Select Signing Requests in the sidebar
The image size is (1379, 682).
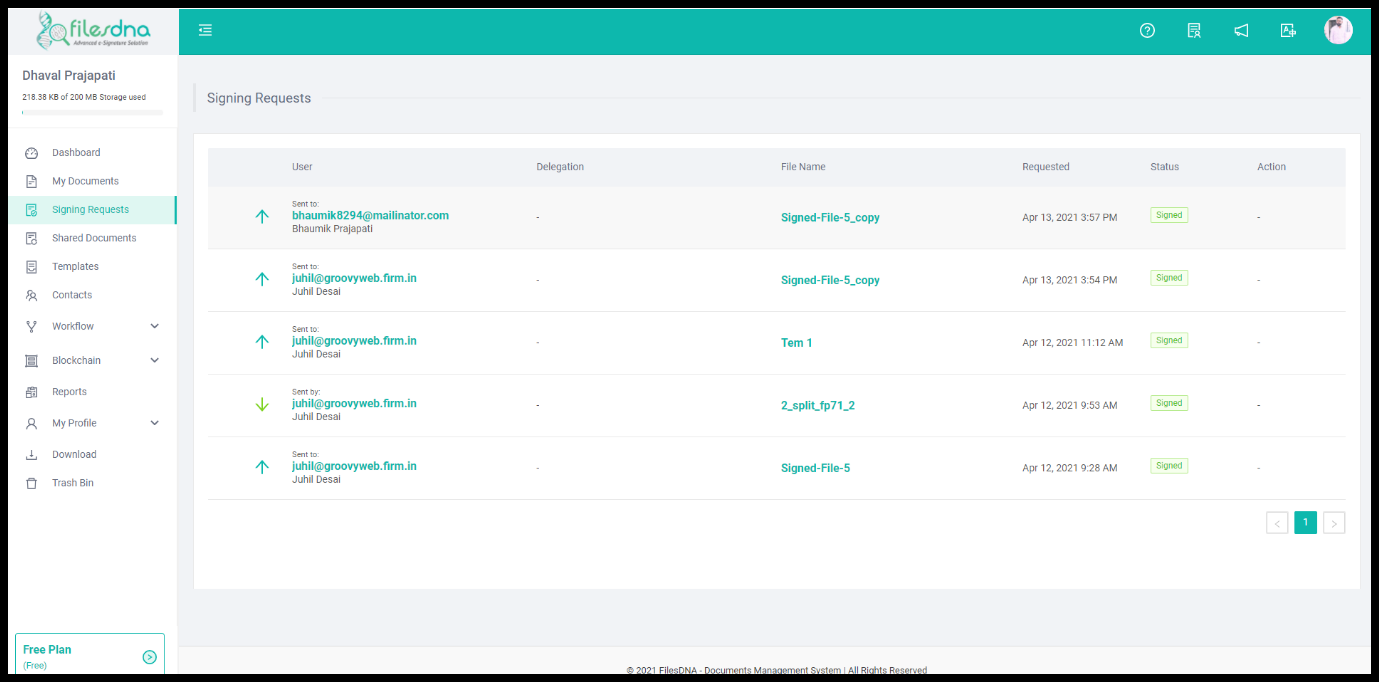click(x=90, y=210)
